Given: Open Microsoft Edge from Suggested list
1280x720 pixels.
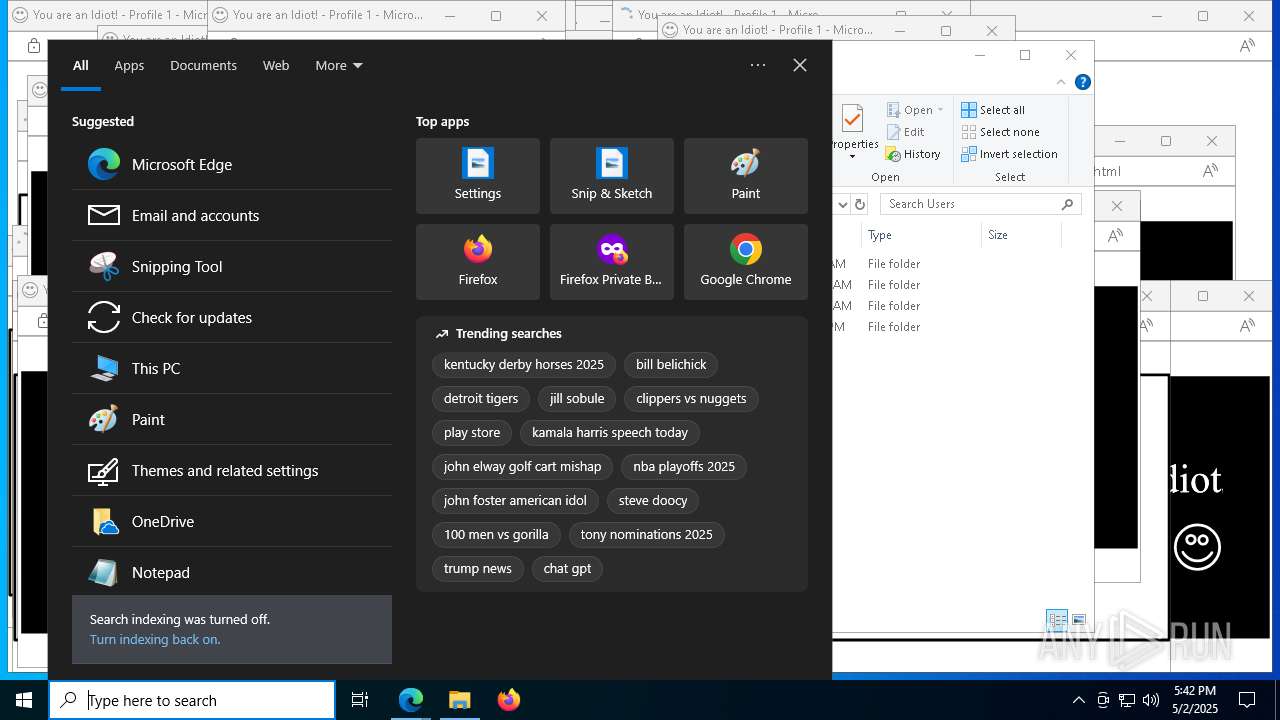Looking at the screenshot, I should tap(232, 164).
